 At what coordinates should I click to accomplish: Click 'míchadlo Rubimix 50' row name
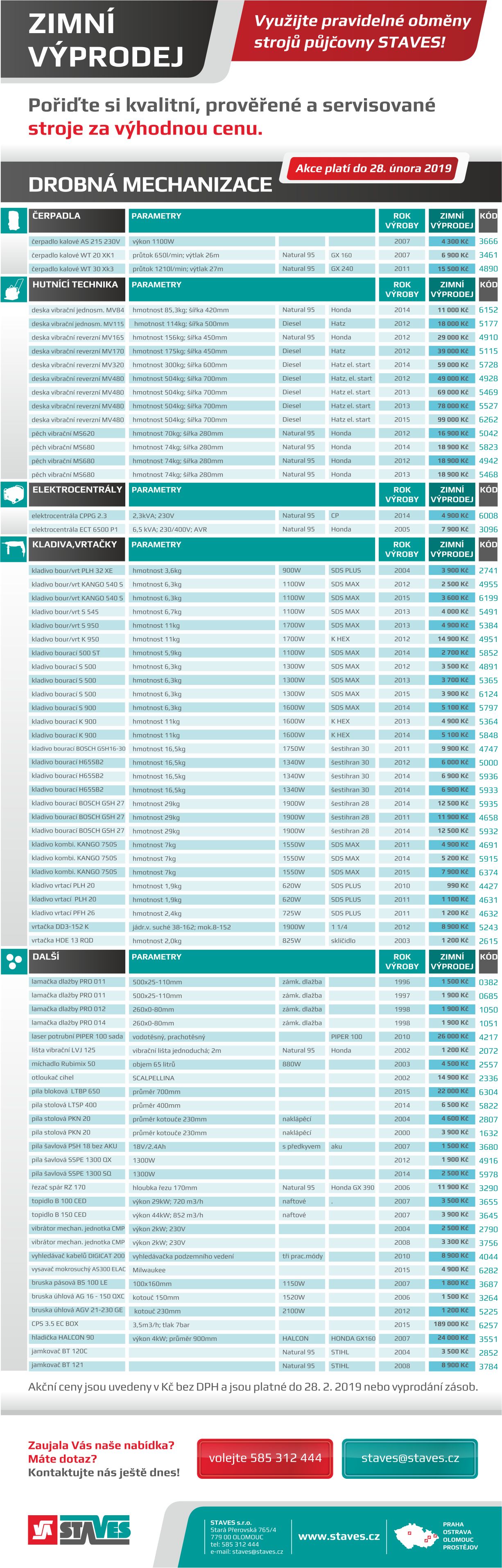tap(63, 1063)
